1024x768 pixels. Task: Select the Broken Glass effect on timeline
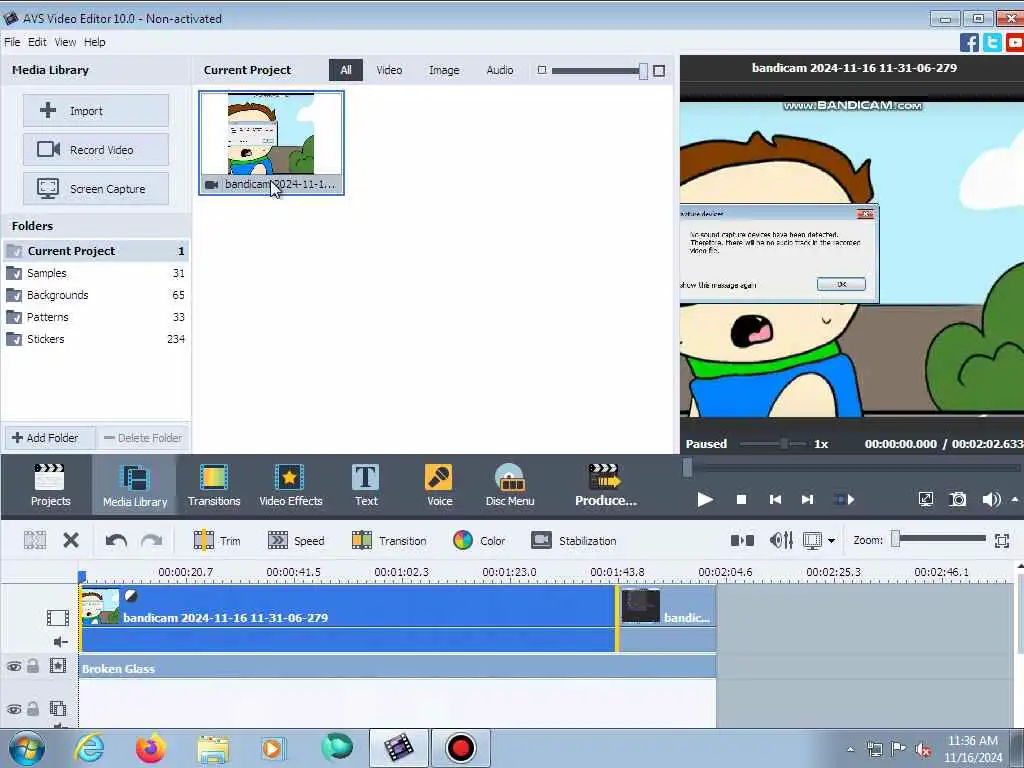(x=397, y=667)
